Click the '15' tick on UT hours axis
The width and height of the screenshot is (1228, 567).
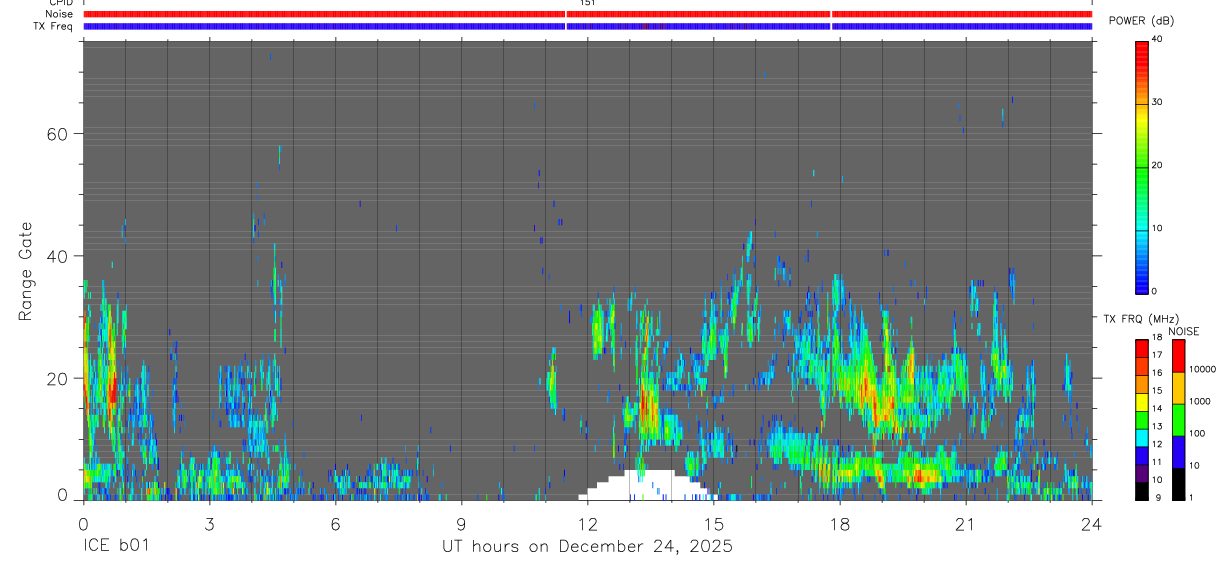[x=714, y=523]
